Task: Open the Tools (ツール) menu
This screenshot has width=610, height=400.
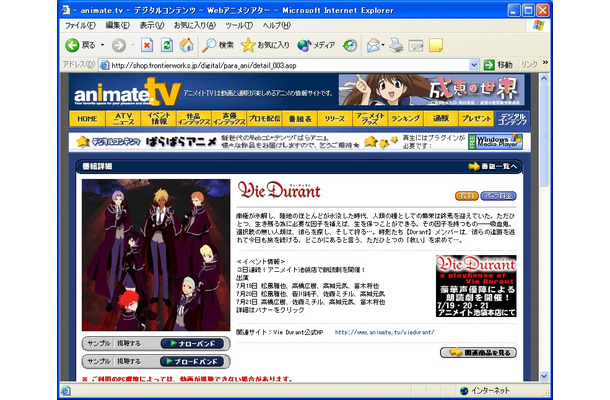Action: 239,25
